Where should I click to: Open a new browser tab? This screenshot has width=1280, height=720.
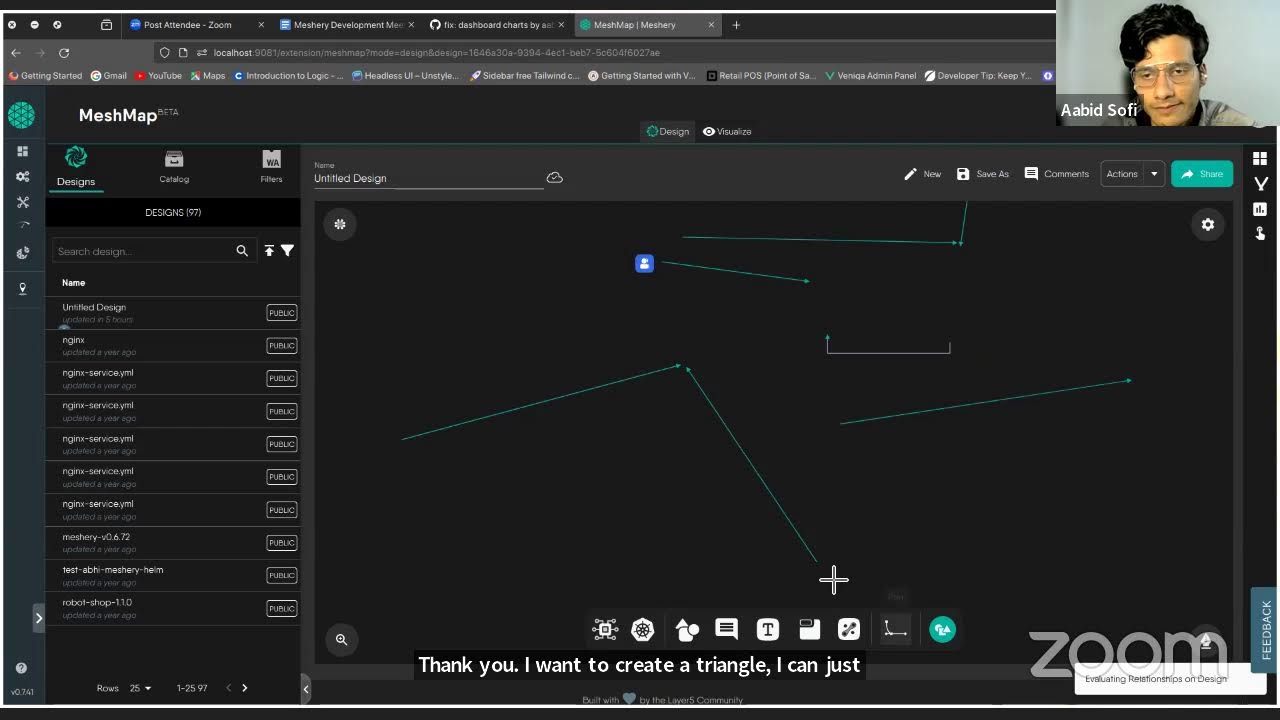(x=736, y=25)
